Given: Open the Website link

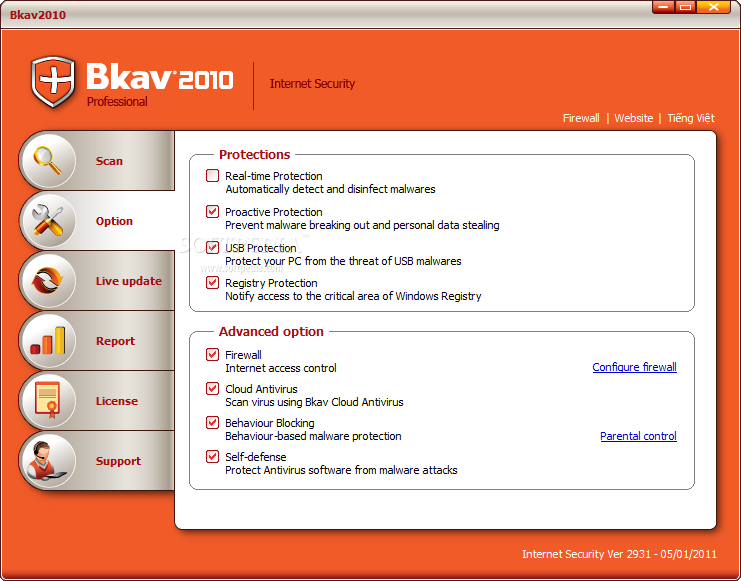Looking at the screenshot, I should (x=633, y=118).
